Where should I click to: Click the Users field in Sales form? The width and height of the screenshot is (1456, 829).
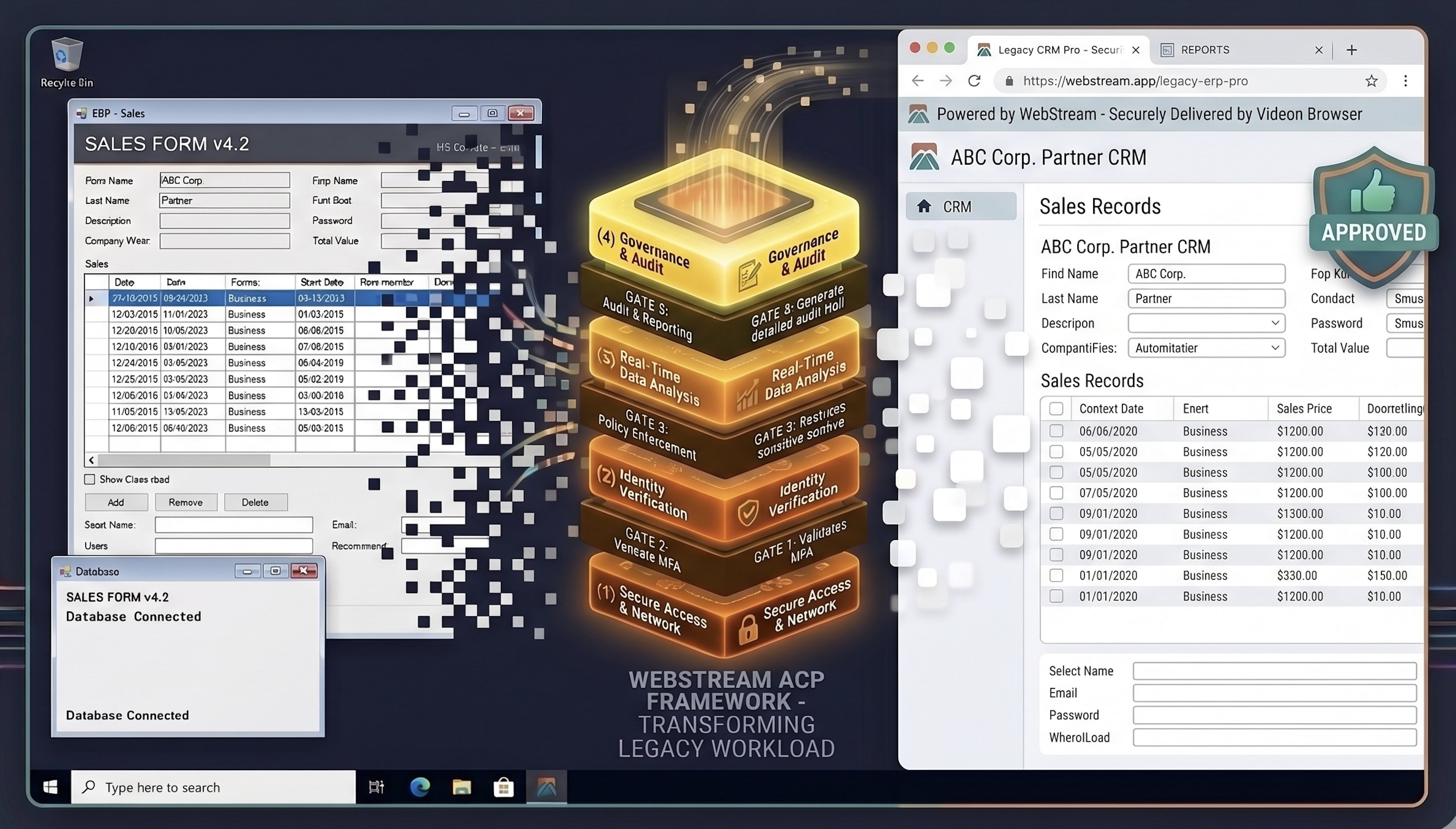(233, 546)
